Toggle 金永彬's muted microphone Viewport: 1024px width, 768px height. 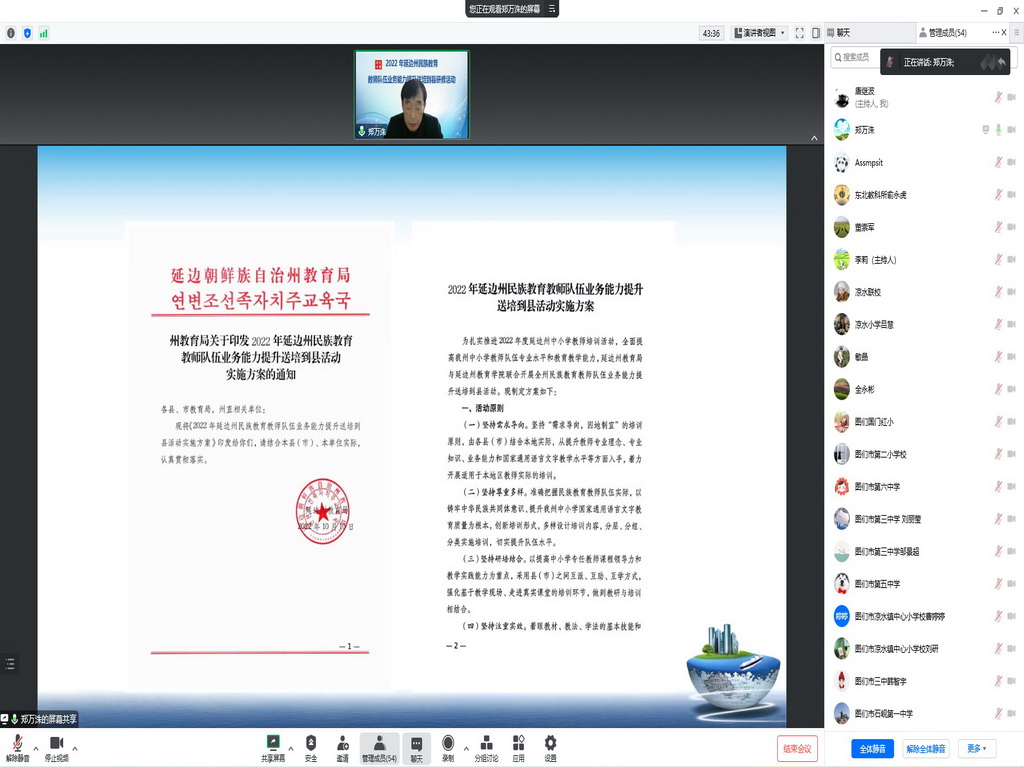point(998,389)
